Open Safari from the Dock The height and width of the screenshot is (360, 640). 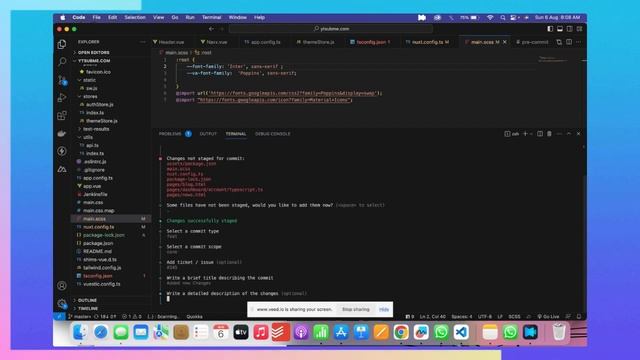[100, 332]
